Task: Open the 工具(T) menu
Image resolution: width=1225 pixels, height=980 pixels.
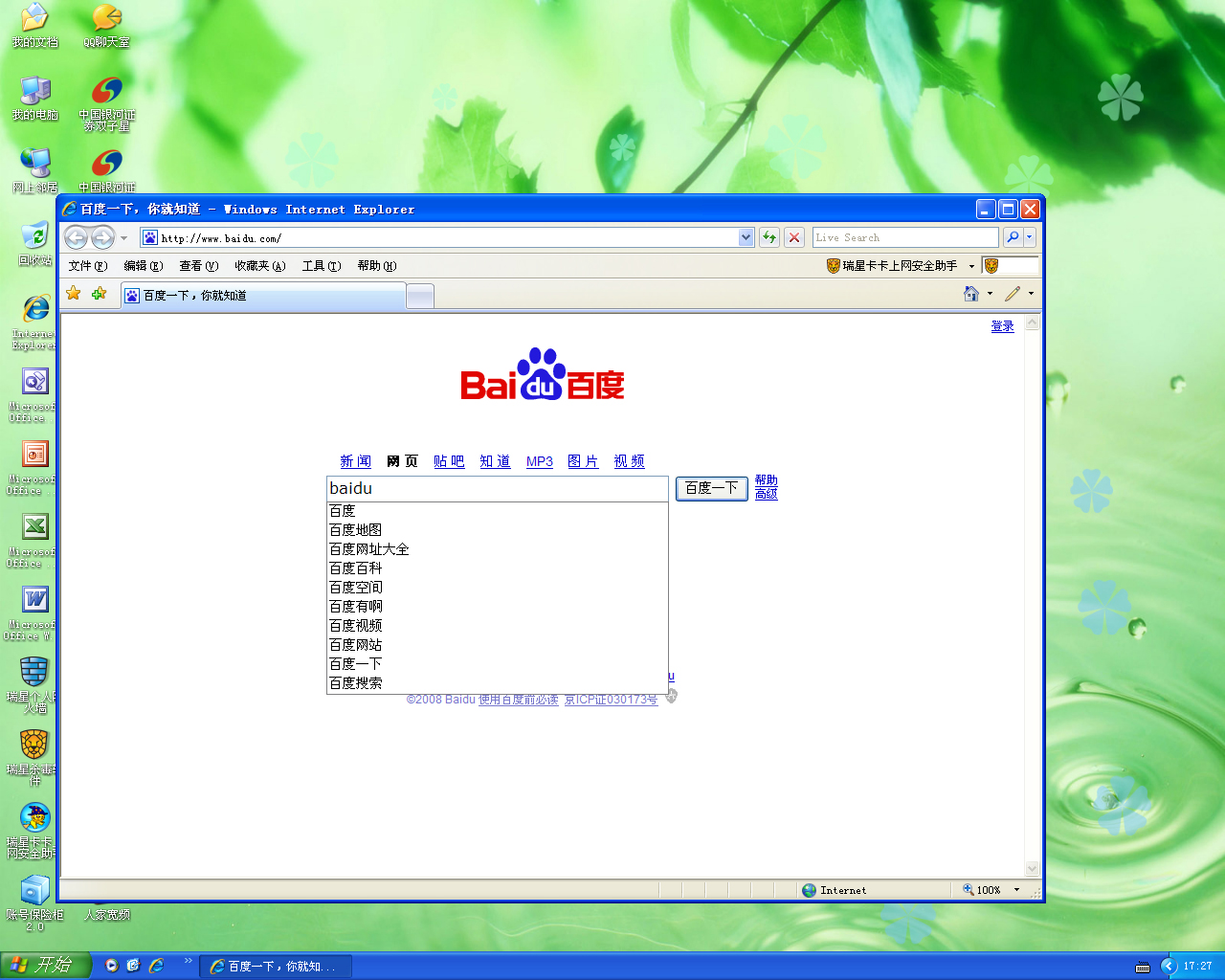Action: point(322,266)
